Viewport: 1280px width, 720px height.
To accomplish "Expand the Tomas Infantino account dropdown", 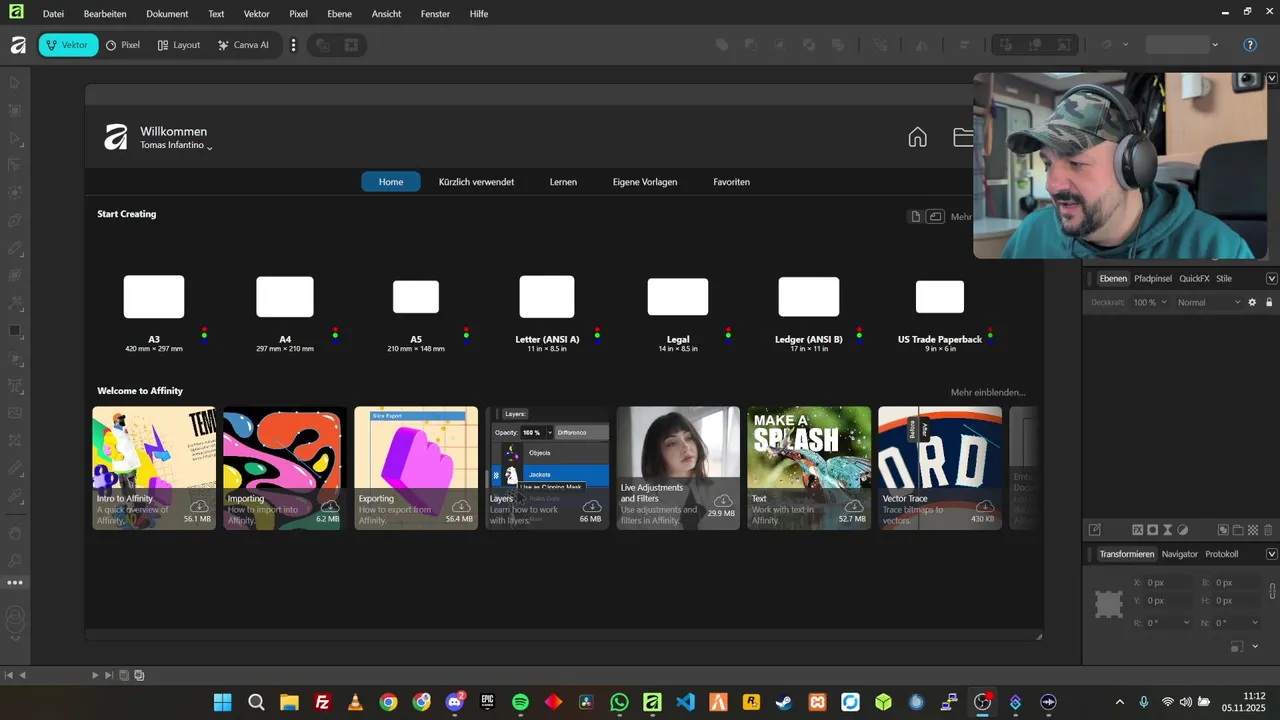I will (x=176, y=146).
